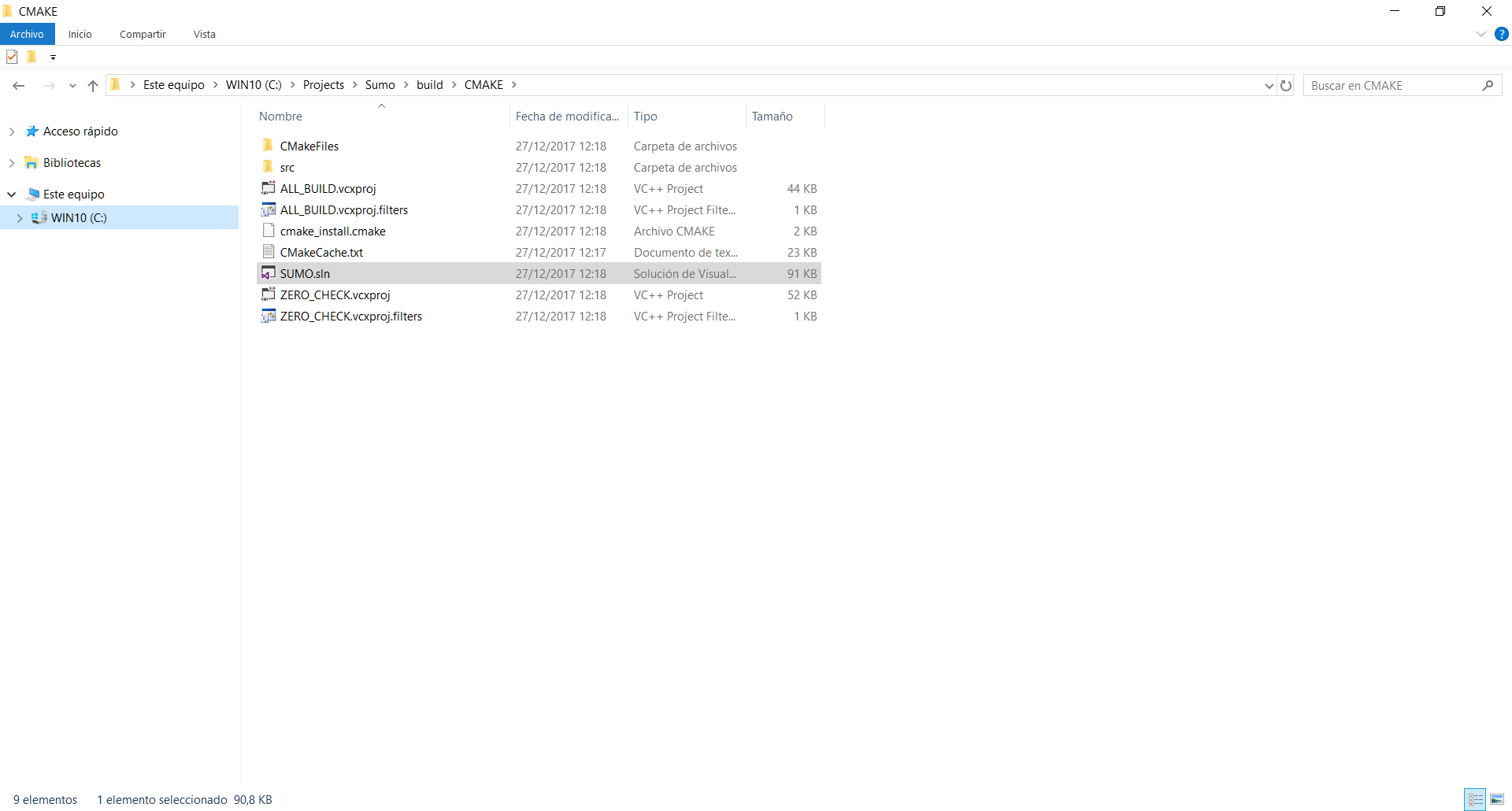Select the SUMO.sln solution file icon
The height and width of the screenshot is (811, 1512).
[x=269, y=274]
